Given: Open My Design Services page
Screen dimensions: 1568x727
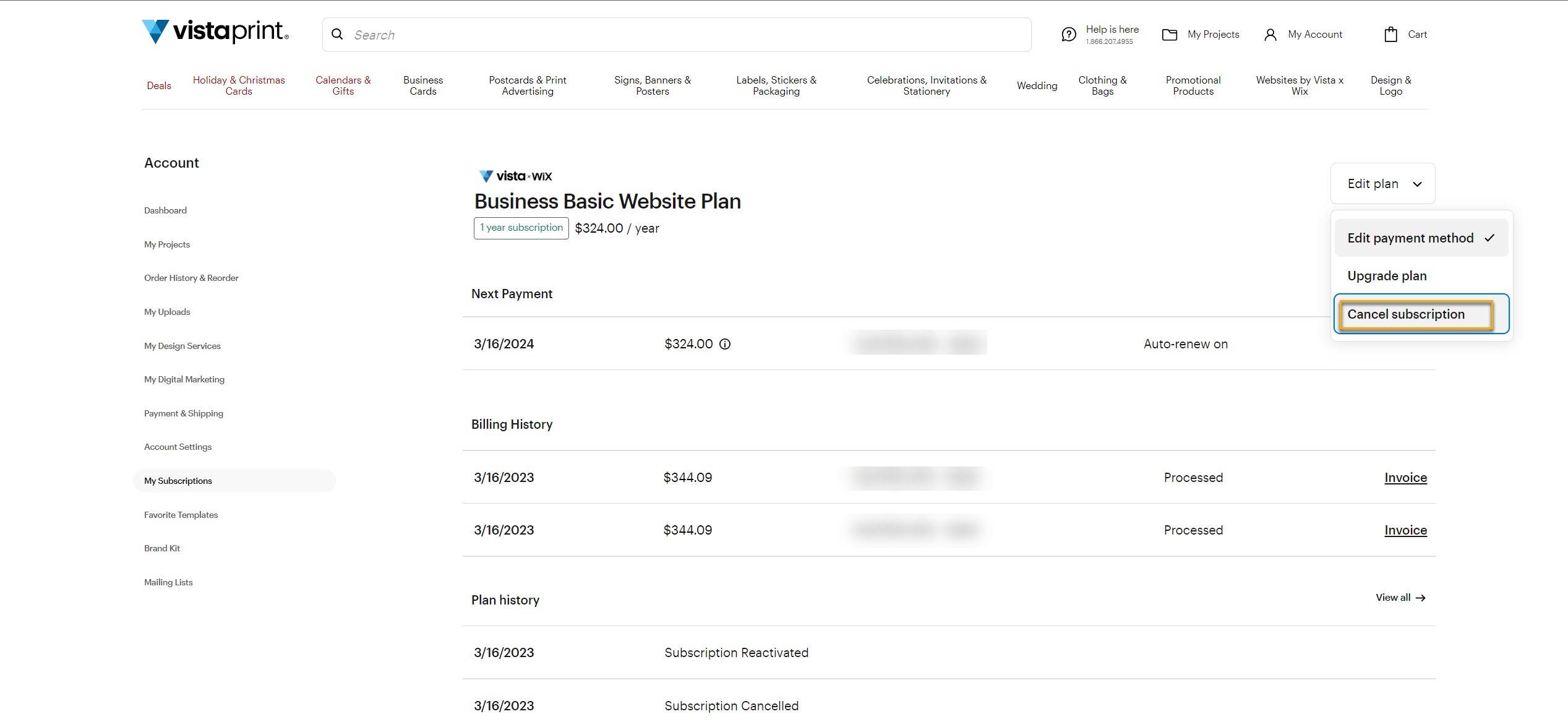Looking at the screenshot, I should pos(182,346).
